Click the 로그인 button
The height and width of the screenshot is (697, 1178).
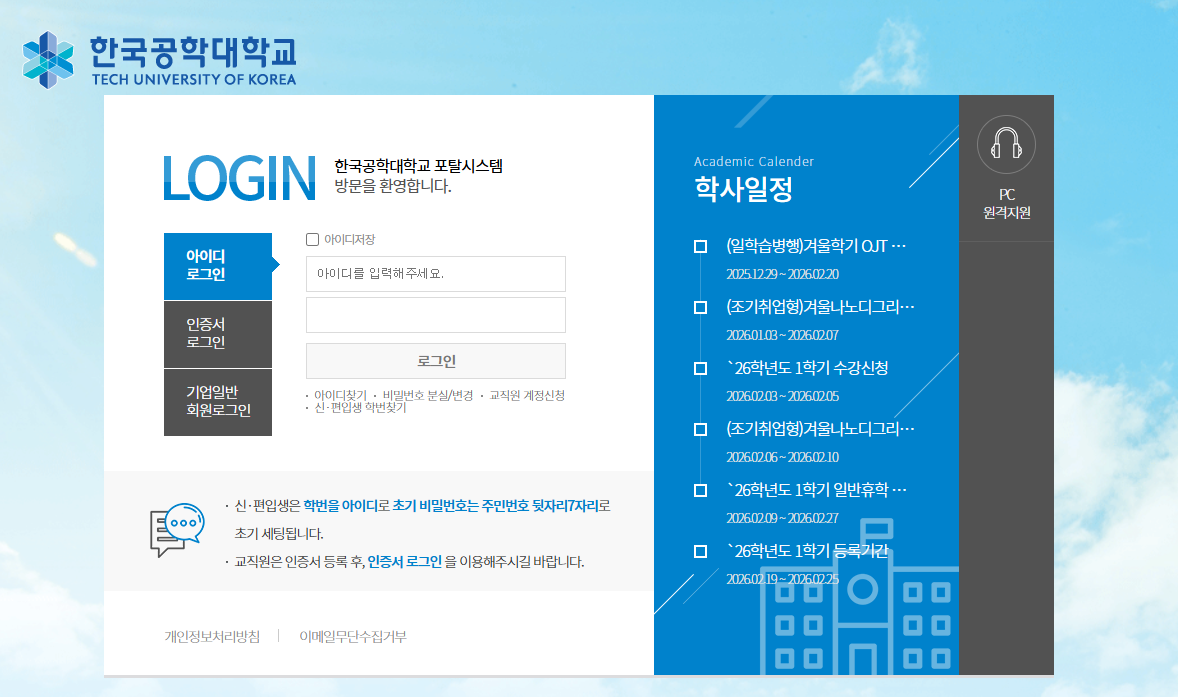436,361
